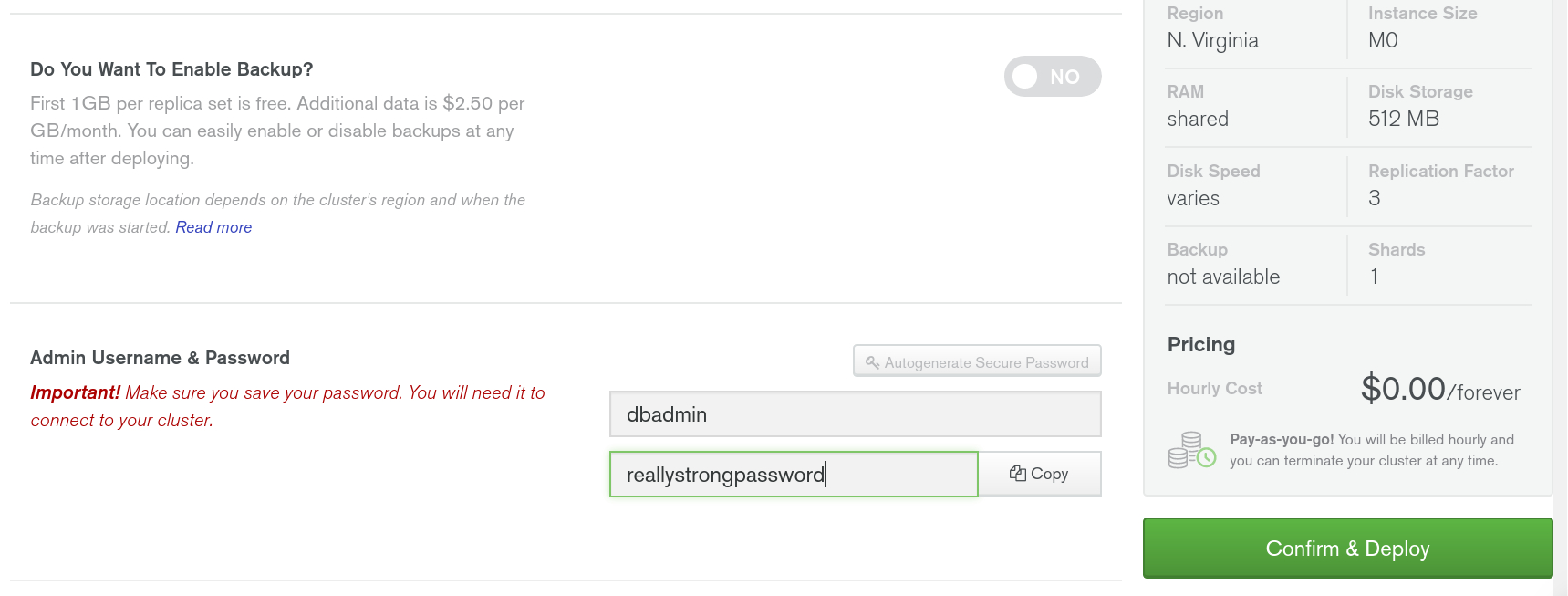This screenshot has width=1568, height=596.
Task: Click the pay-as-you-go coins icon
Action: tap(1191, 450)
